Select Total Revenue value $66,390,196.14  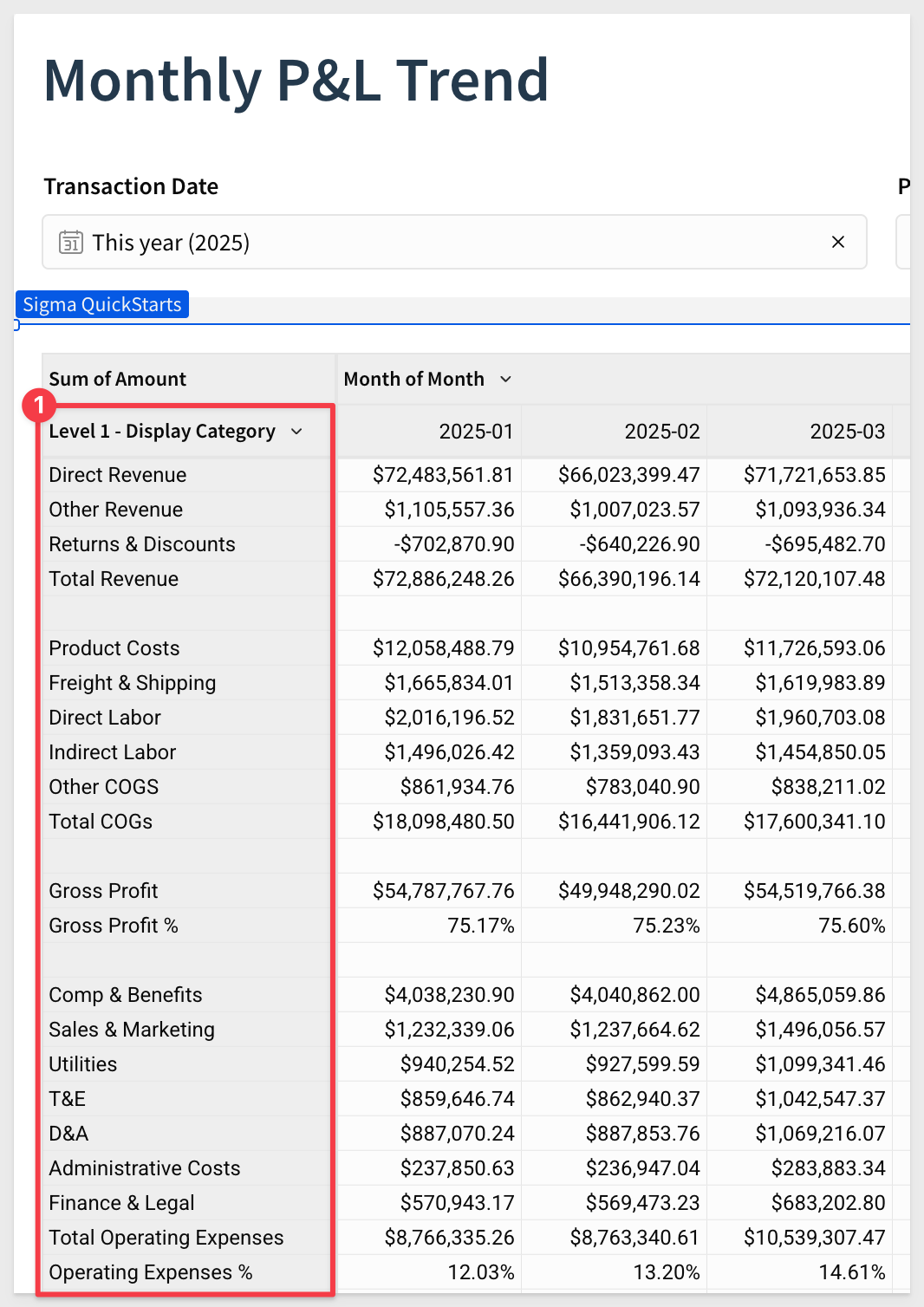(x=629, y=579)
